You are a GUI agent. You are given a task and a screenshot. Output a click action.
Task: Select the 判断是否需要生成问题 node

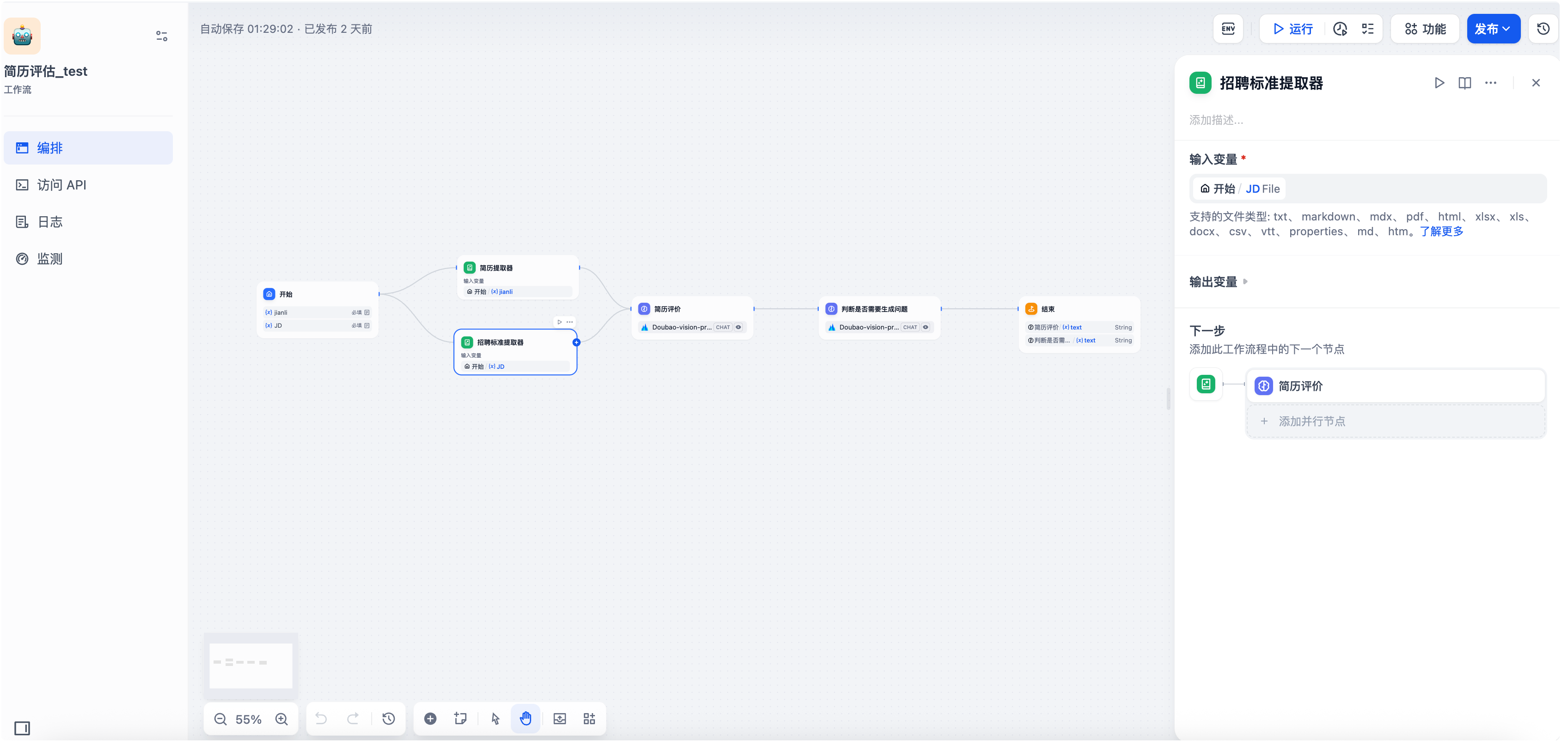[x=880, y=317]
